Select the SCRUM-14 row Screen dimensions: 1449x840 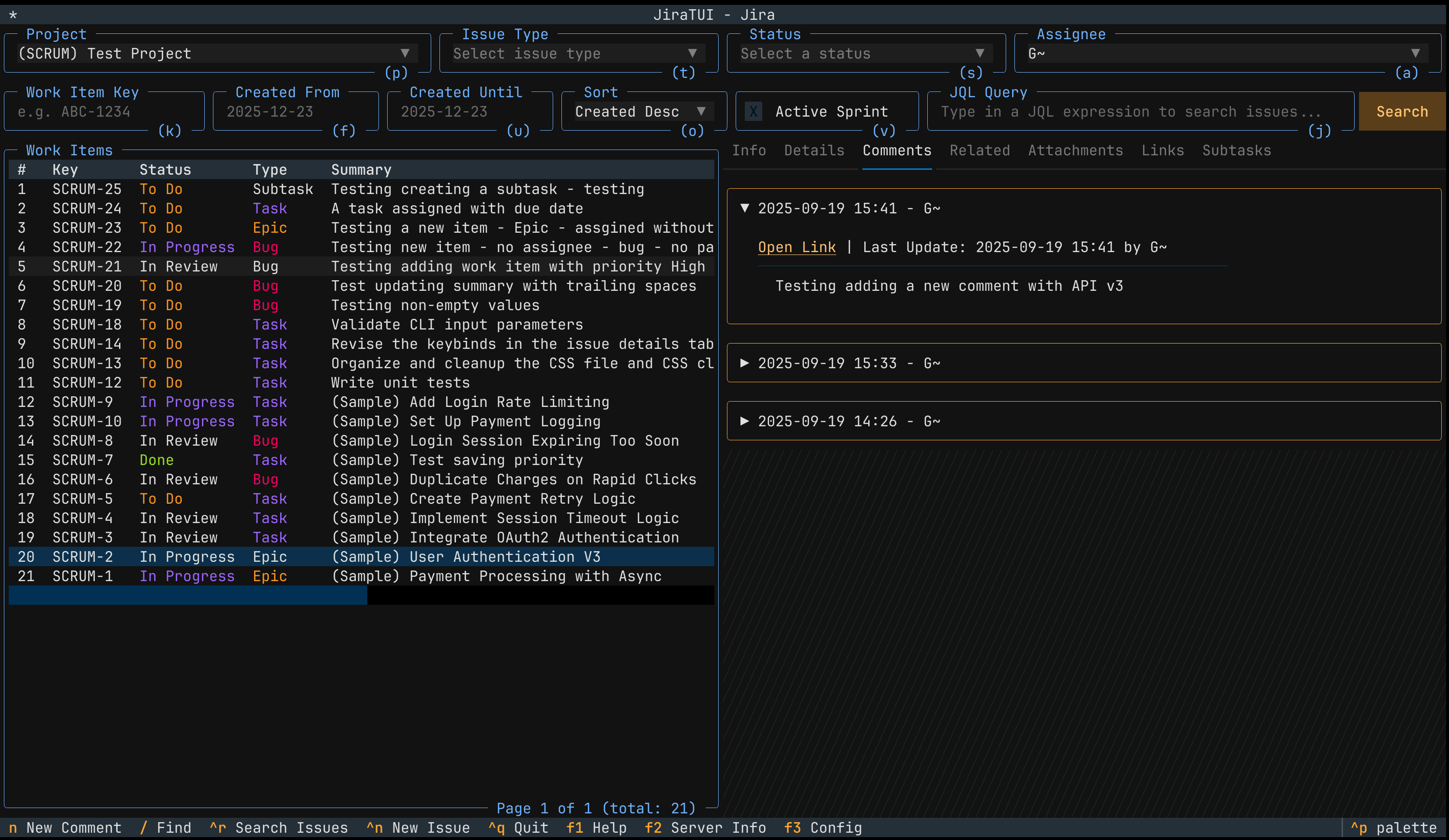point(361,344)
